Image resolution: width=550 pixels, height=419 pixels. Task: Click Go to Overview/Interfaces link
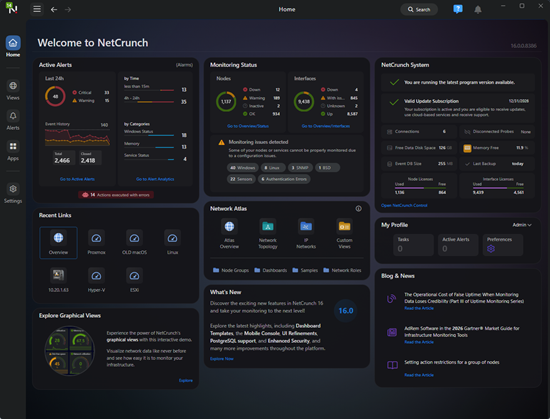tap(326, 126)
